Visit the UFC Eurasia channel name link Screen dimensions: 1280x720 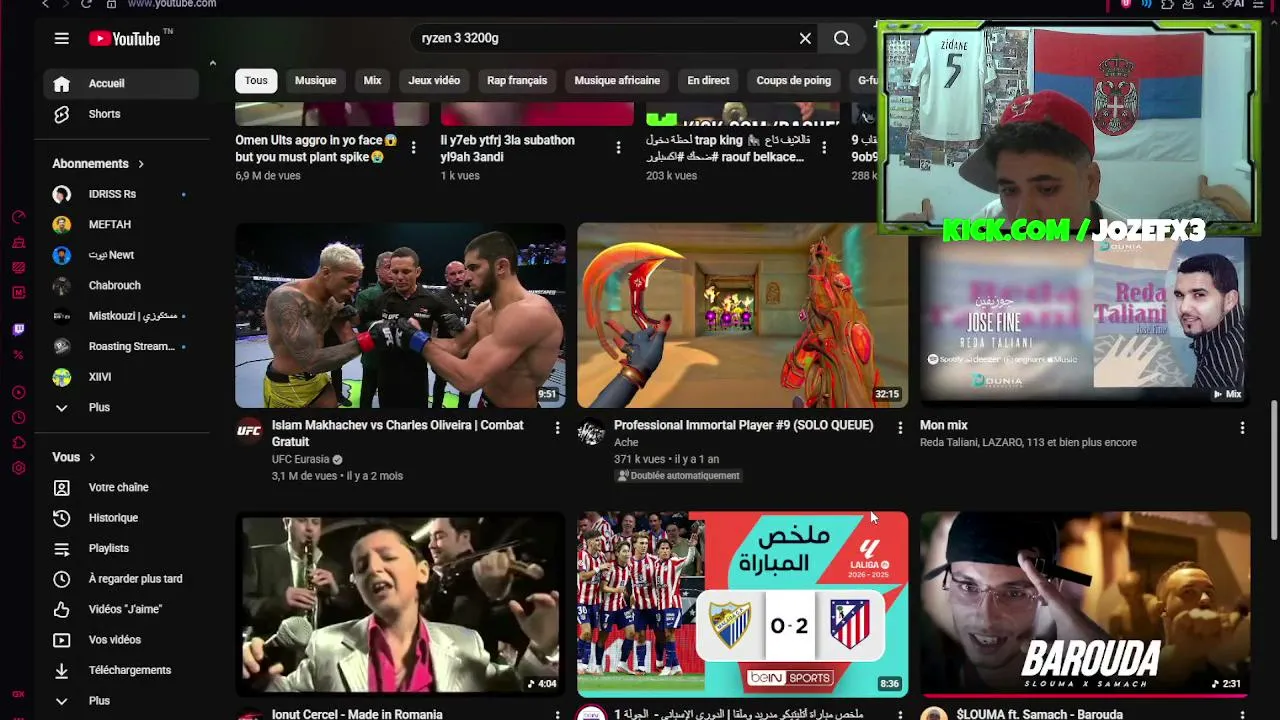click(300, 459)
